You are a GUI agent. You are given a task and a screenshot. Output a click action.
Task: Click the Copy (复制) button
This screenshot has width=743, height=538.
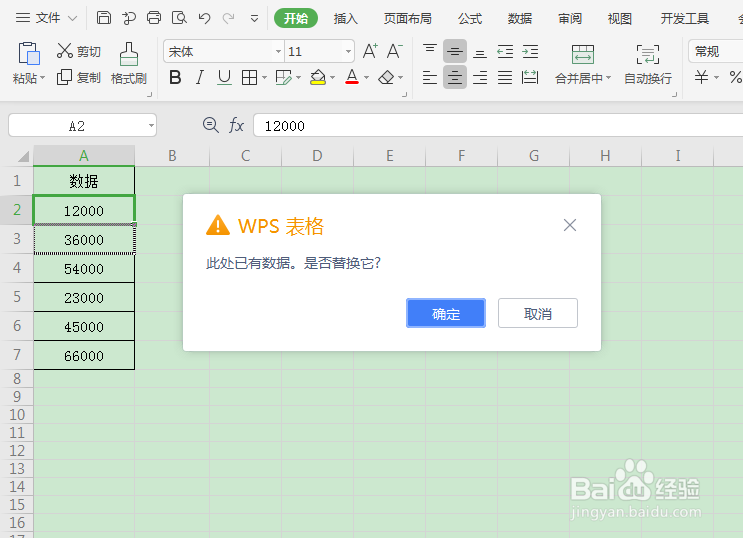(79, 77)
